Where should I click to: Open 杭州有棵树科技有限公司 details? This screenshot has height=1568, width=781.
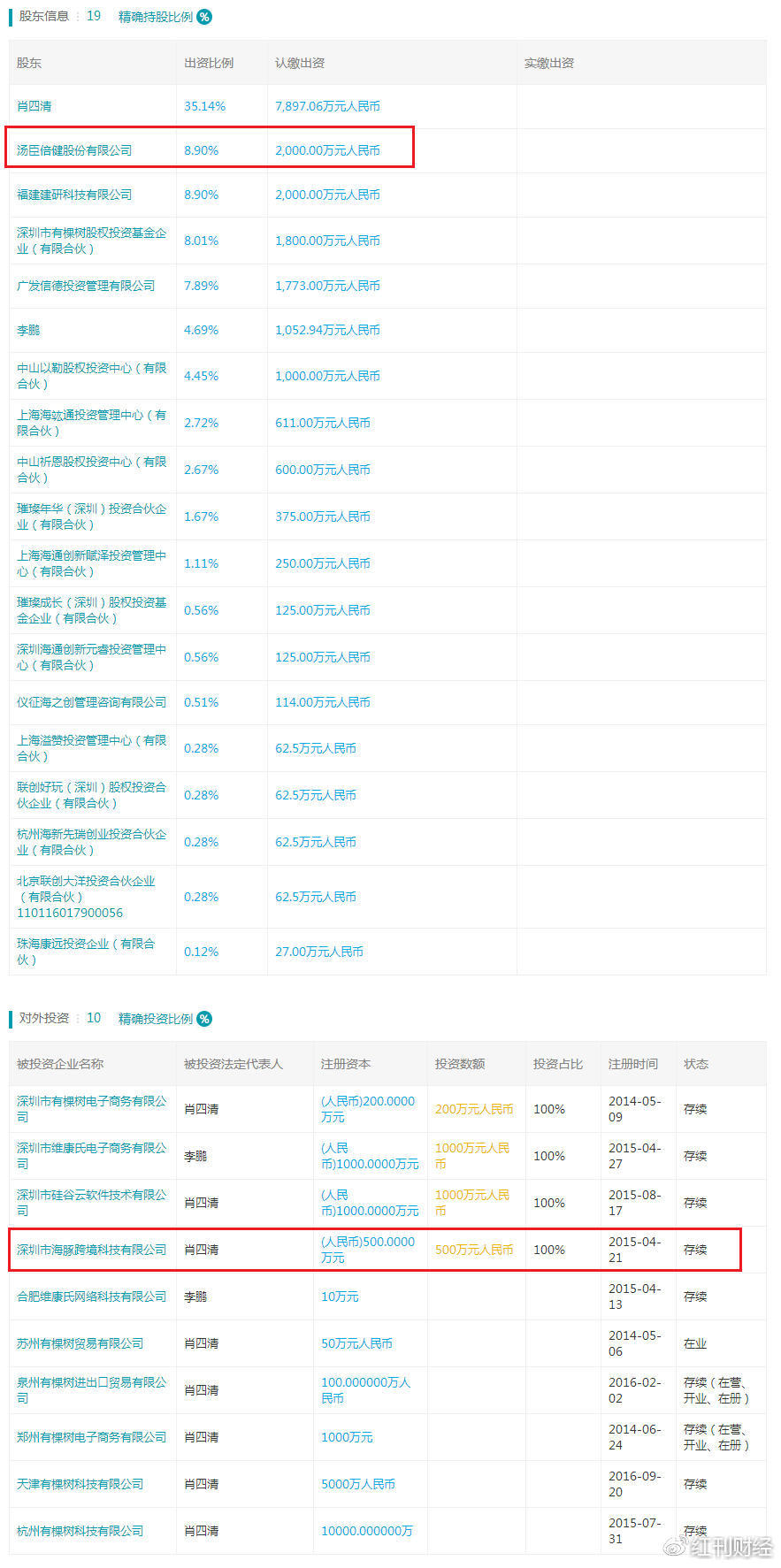coord(80,1531)
